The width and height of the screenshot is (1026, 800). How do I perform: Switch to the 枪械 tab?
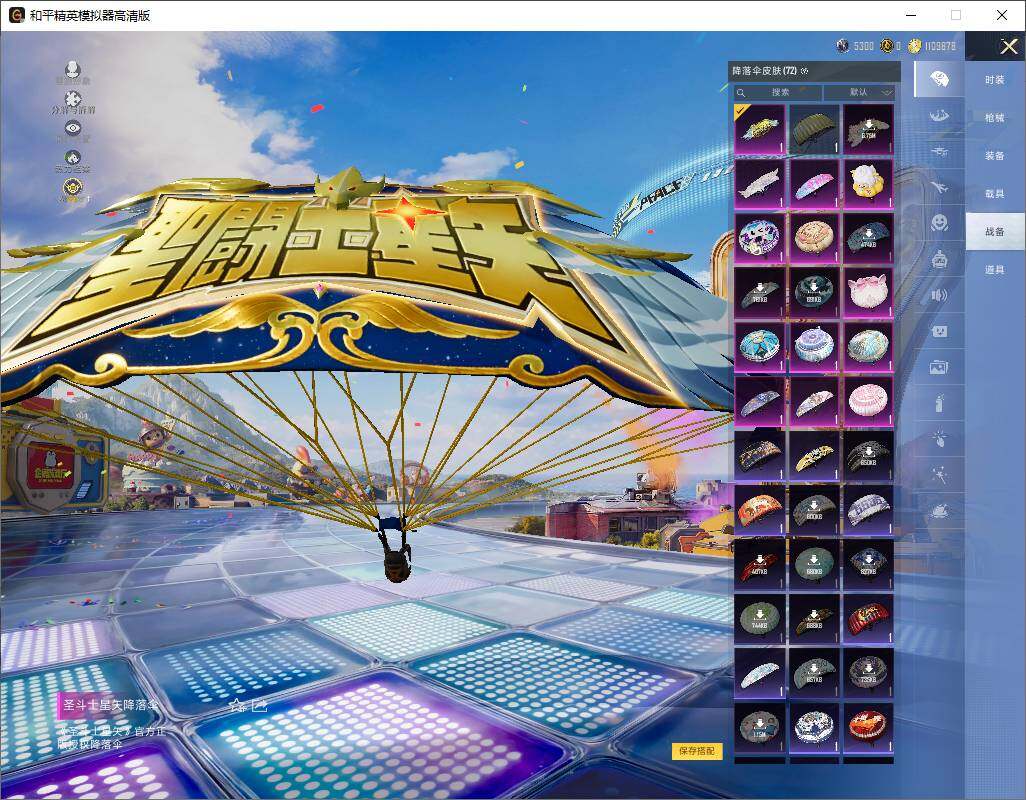[x=995, y=118]
